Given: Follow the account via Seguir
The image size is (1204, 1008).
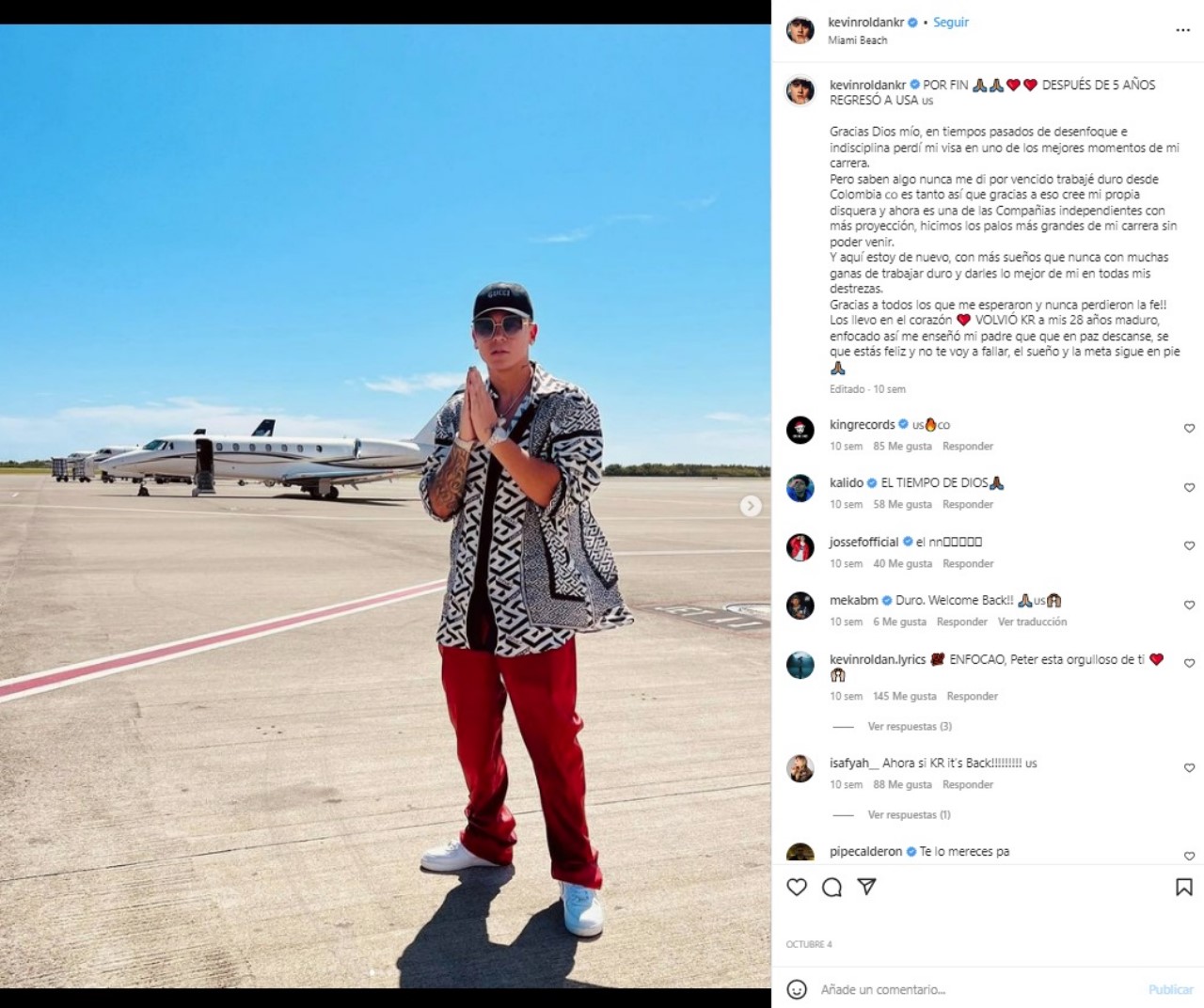Looking at the screenshot, I should [951, 23].
